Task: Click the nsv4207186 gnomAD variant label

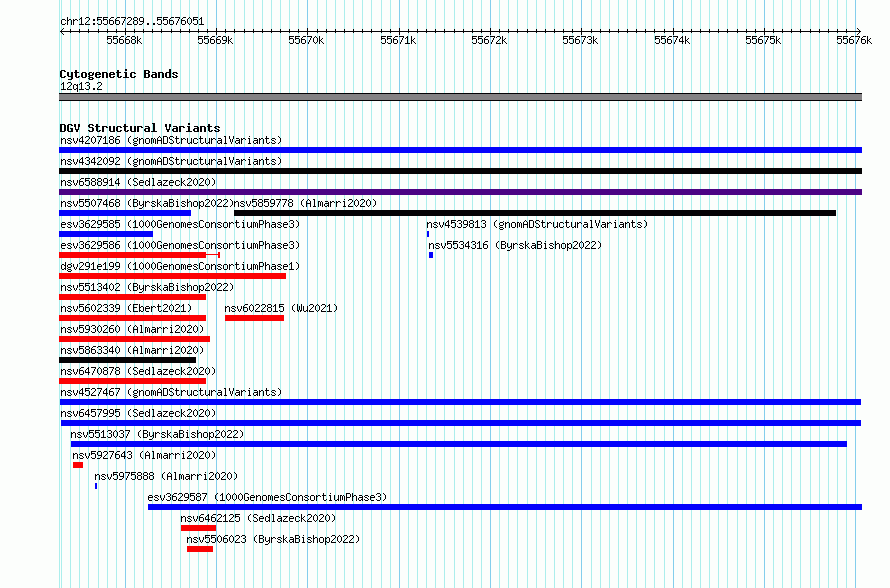Action: 171,140
